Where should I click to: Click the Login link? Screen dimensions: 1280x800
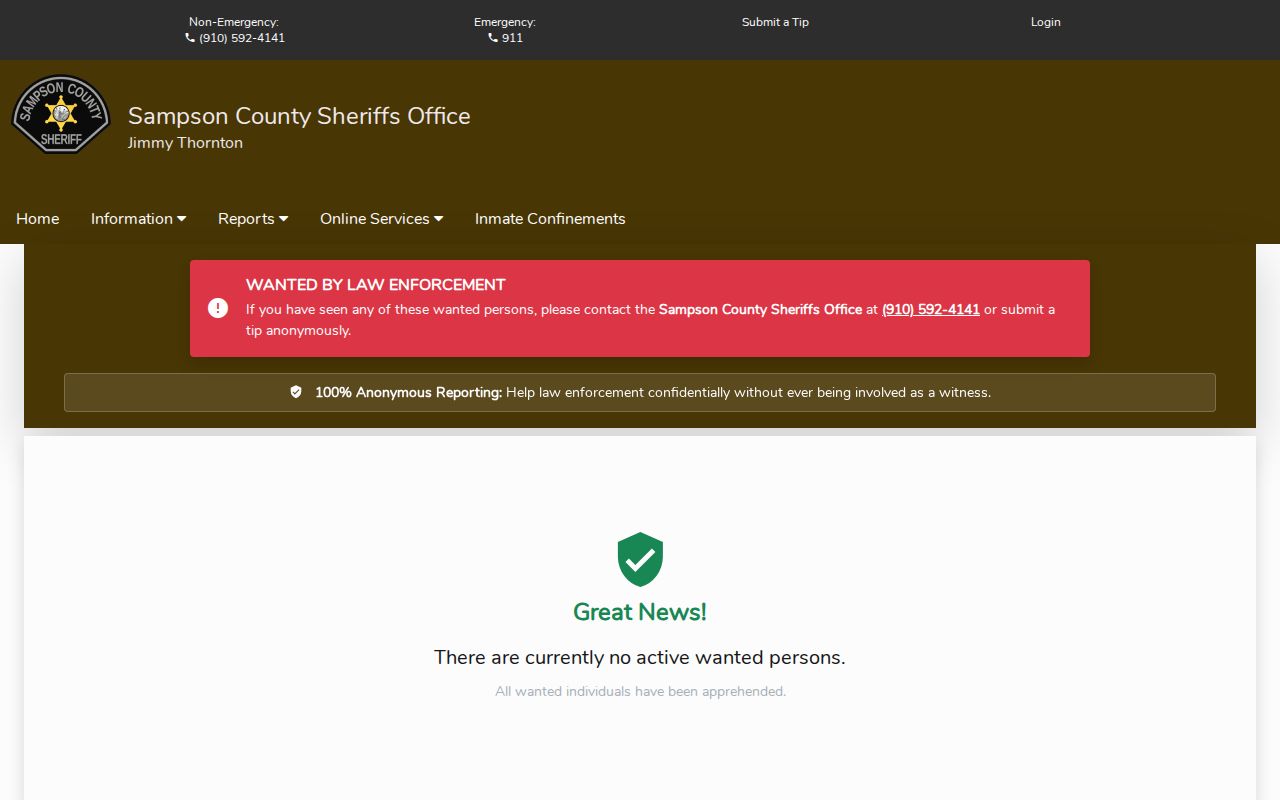1046,22
